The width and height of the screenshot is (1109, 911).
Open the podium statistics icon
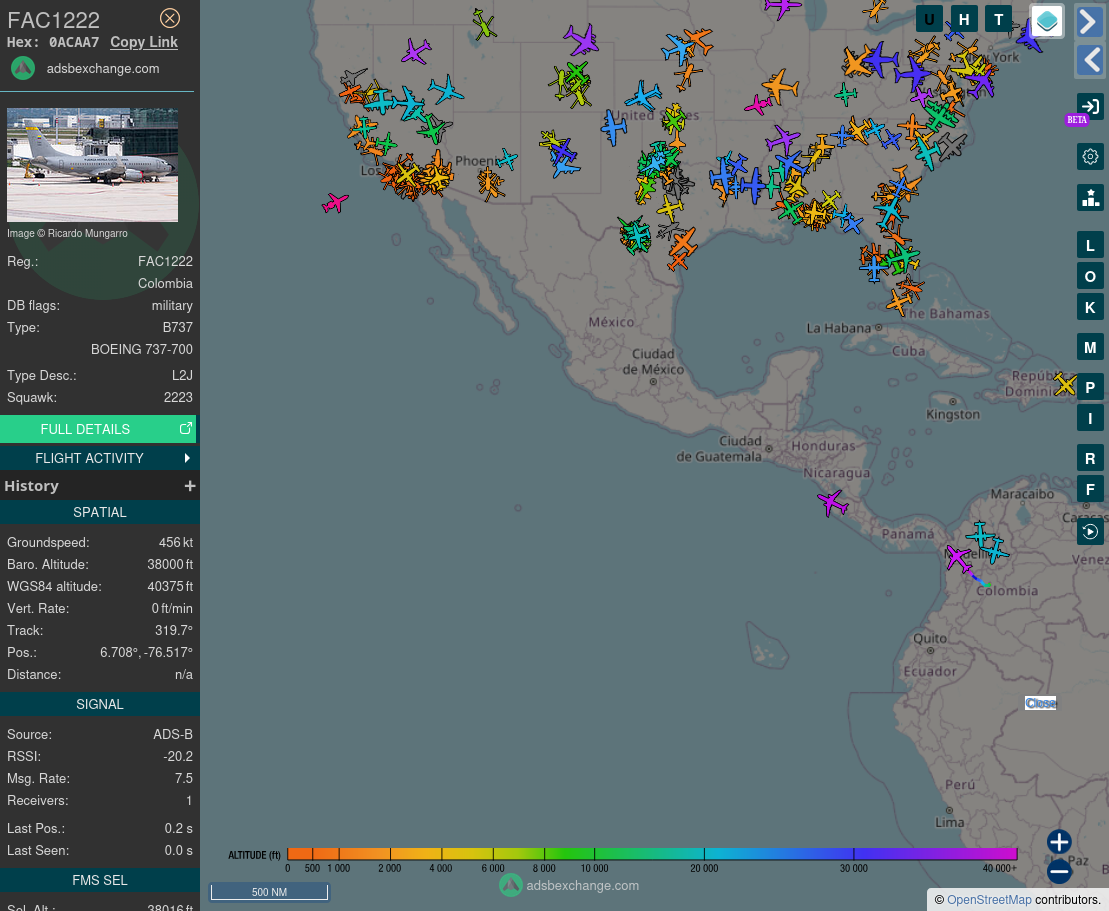(1090, 197)
